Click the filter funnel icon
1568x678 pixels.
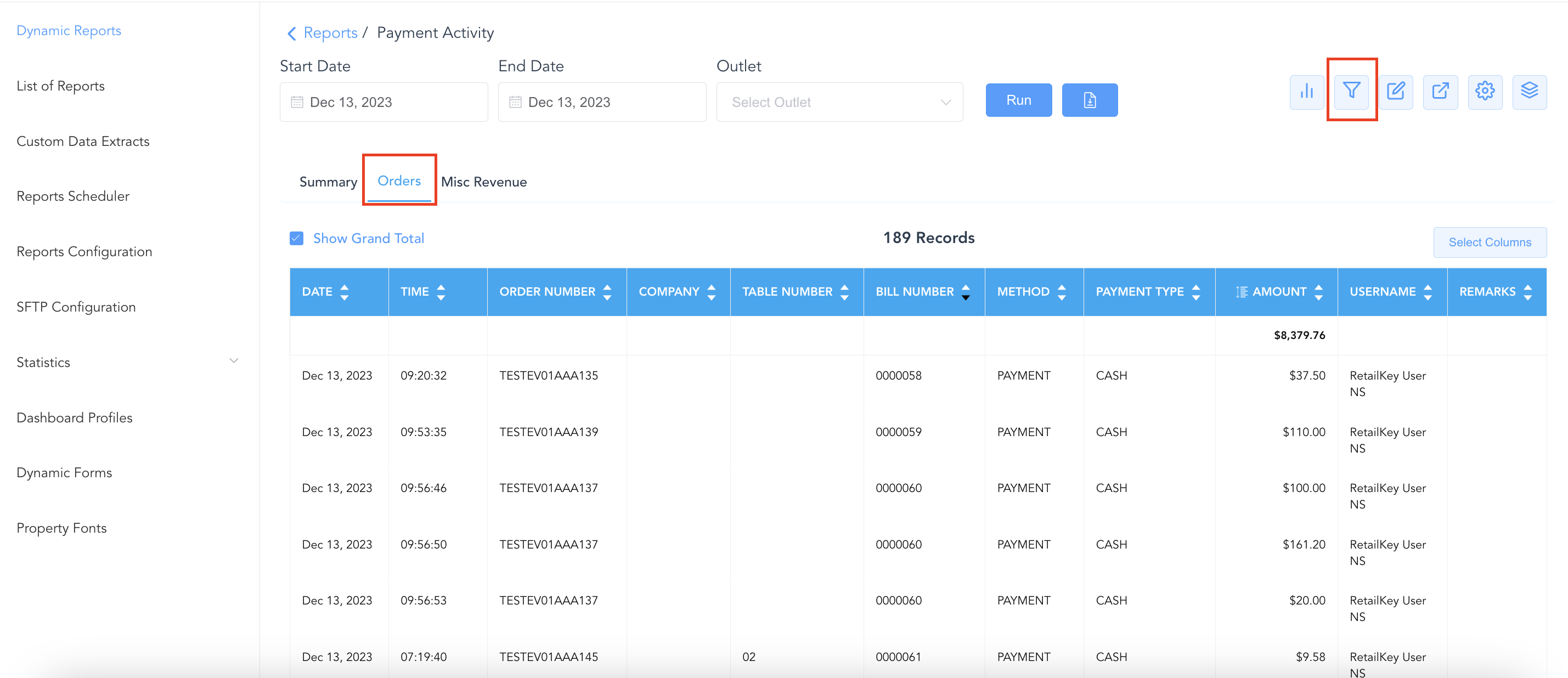[1351, 91]
